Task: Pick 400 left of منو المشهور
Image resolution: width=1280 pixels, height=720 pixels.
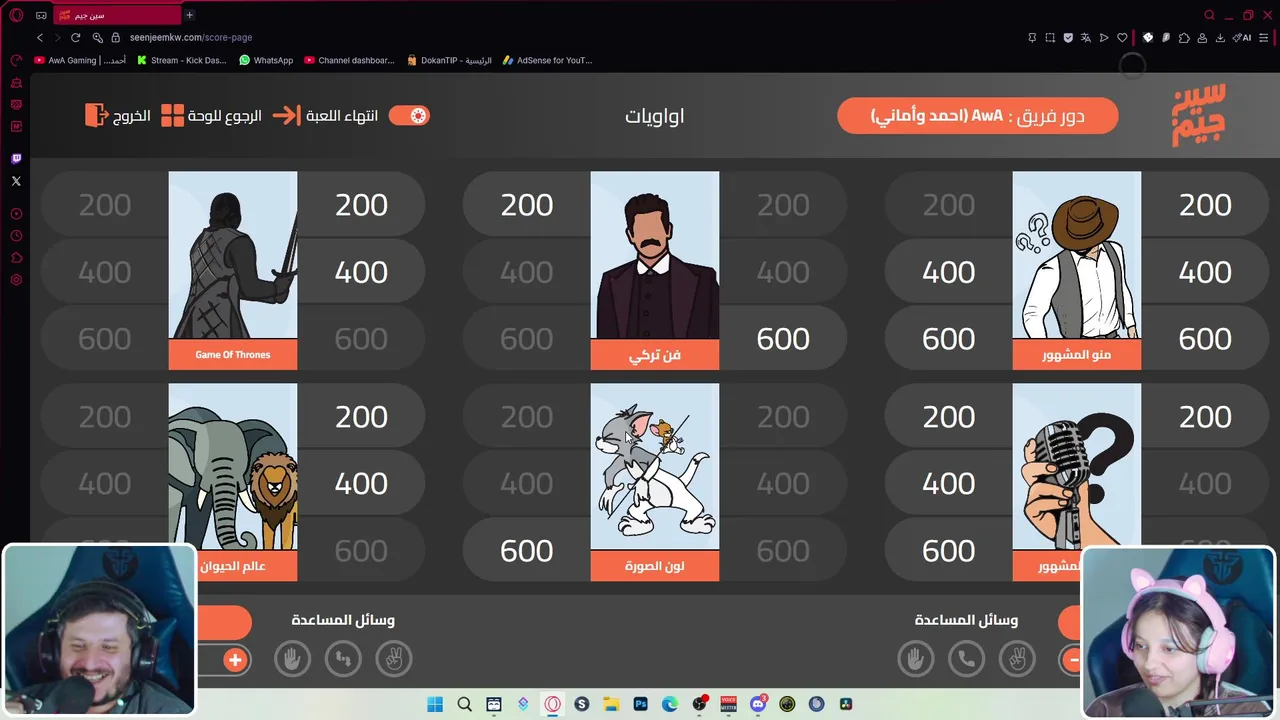Action: 949,272
